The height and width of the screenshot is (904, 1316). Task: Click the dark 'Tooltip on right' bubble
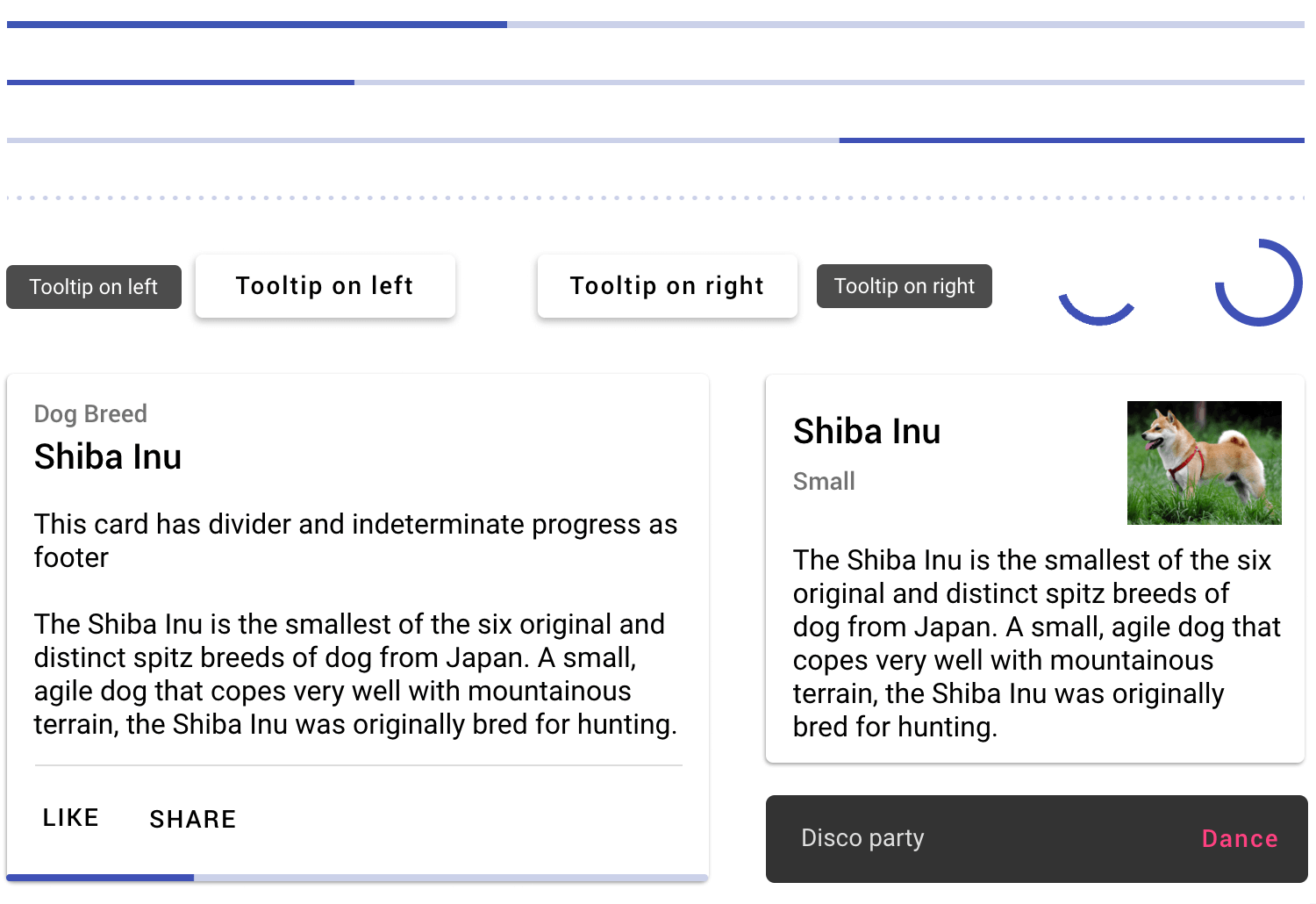coord(905,285)
